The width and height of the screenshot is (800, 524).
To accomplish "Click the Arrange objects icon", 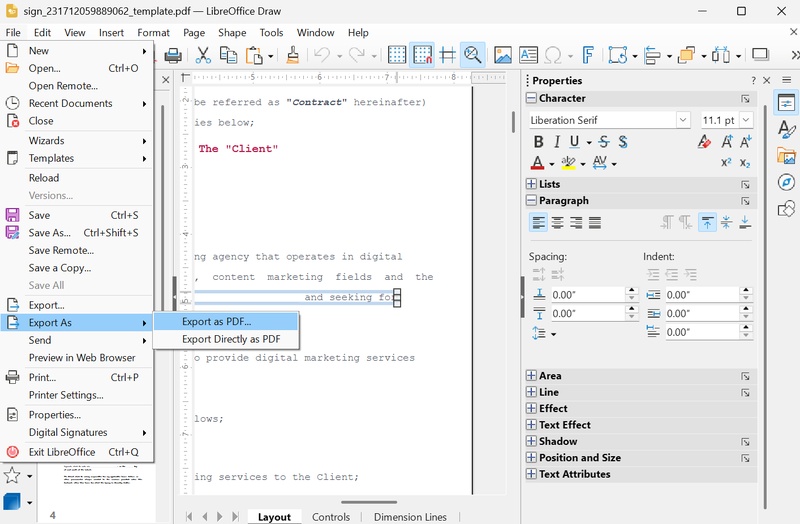I will coord(687,55).
